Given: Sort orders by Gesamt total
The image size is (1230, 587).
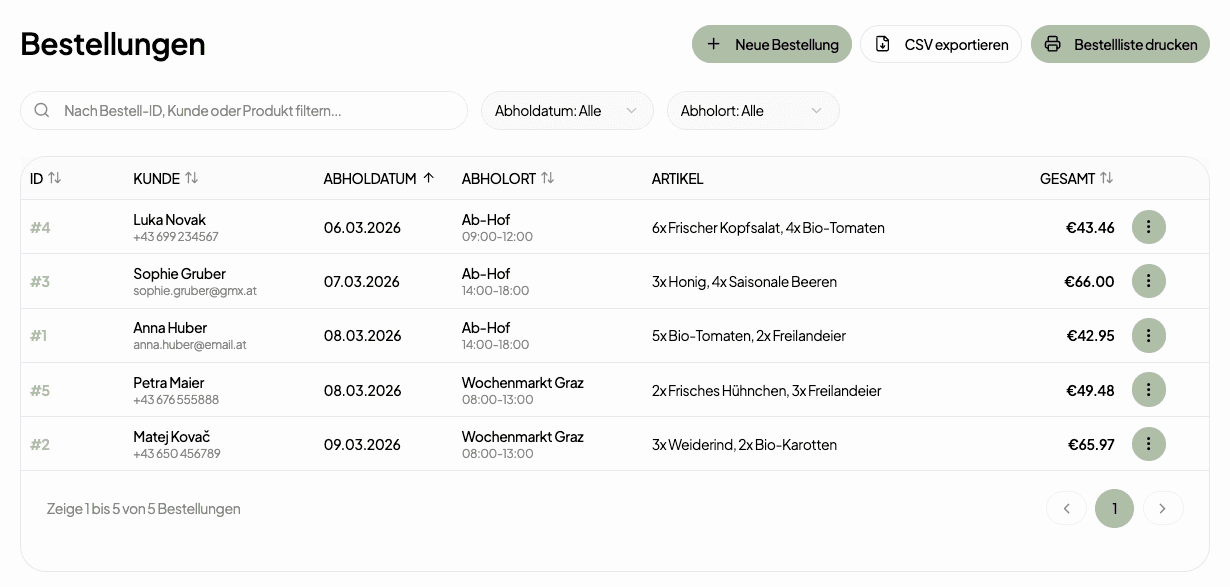Looking at the screenshot, I should pos(1076,178).
